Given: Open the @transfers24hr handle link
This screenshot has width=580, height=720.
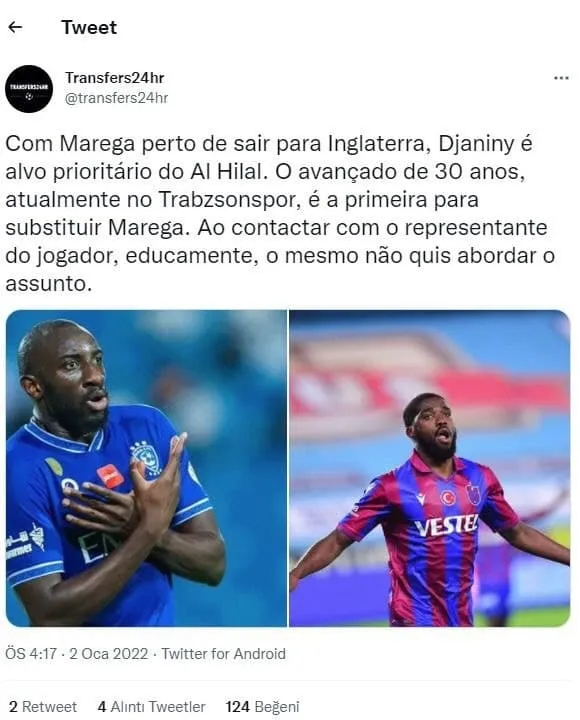Looking at the screenshot, I should click(x=117, y=98).
